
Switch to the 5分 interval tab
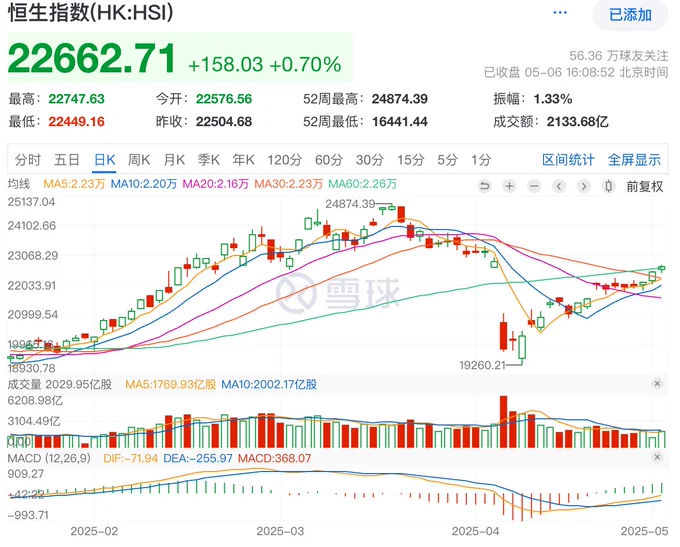click(448, 160)
